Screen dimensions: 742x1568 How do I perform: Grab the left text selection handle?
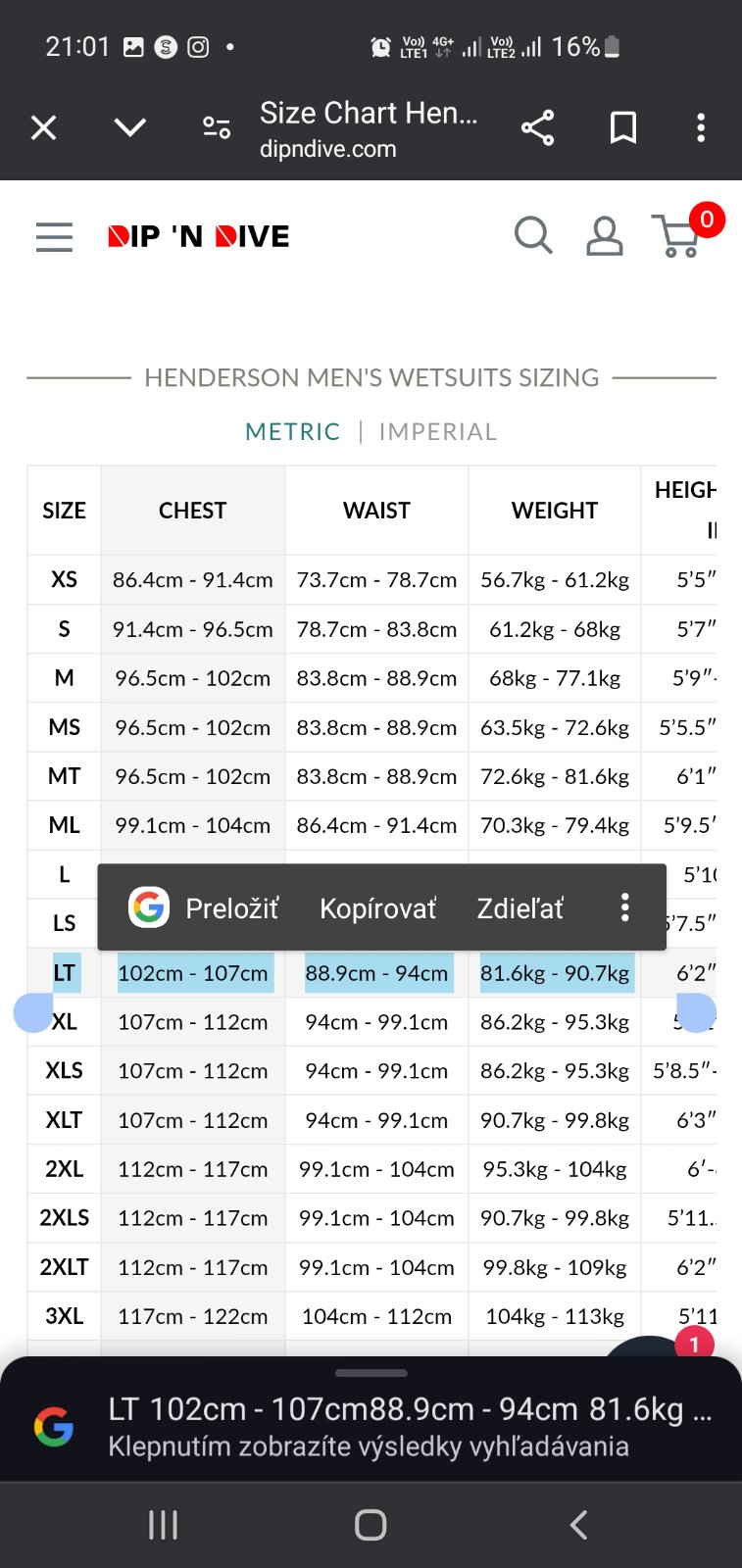33,1012
